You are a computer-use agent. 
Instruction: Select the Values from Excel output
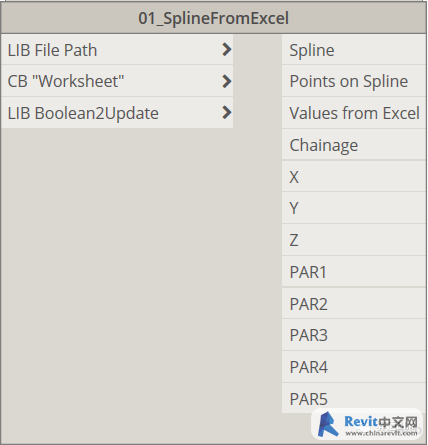[354, 113]
